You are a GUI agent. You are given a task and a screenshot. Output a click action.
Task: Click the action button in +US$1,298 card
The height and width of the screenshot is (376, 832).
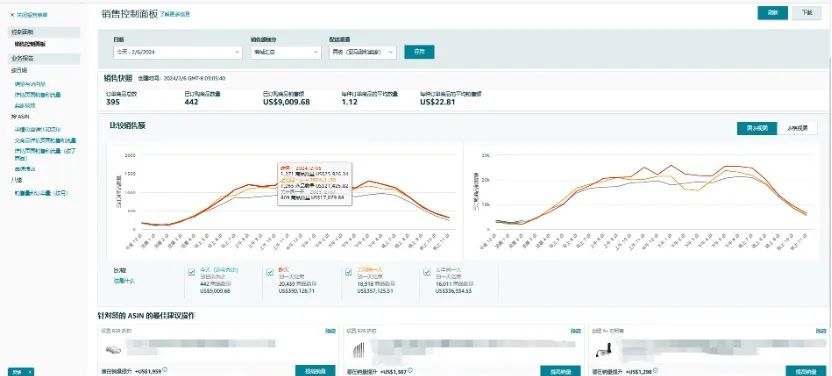(805, 371)
